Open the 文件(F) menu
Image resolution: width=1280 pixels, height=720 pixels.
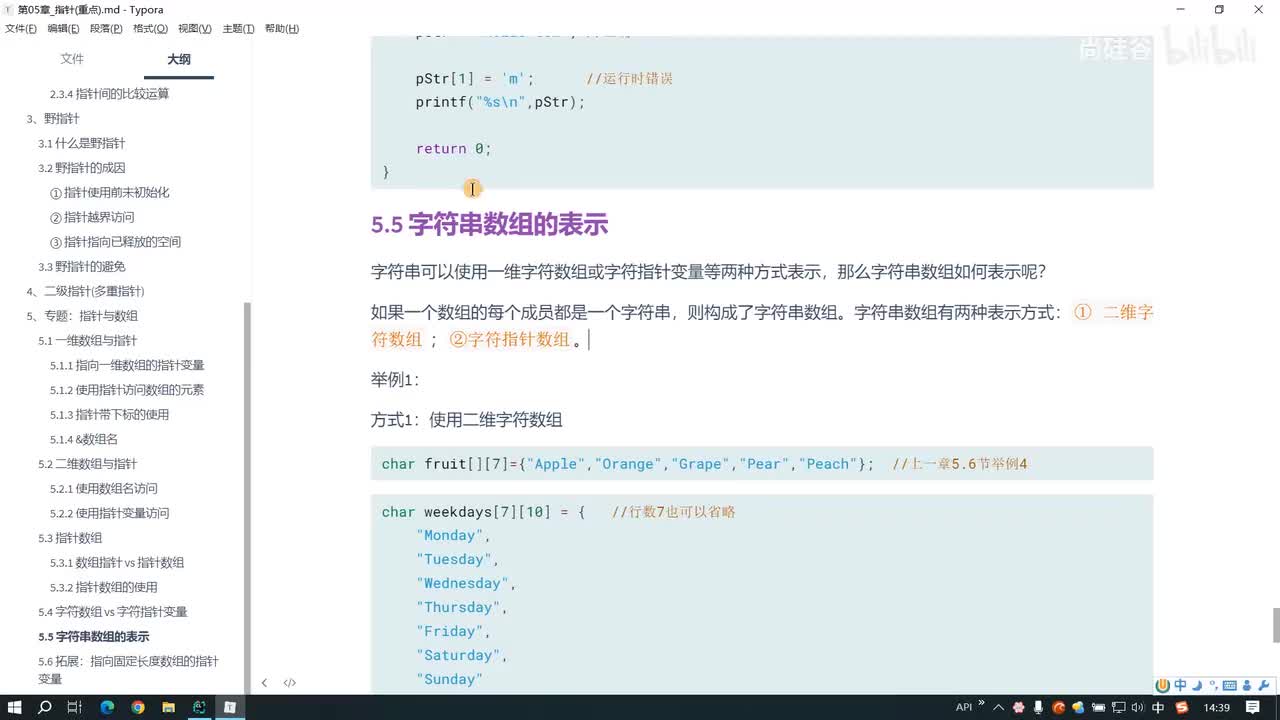coord(20,29)
